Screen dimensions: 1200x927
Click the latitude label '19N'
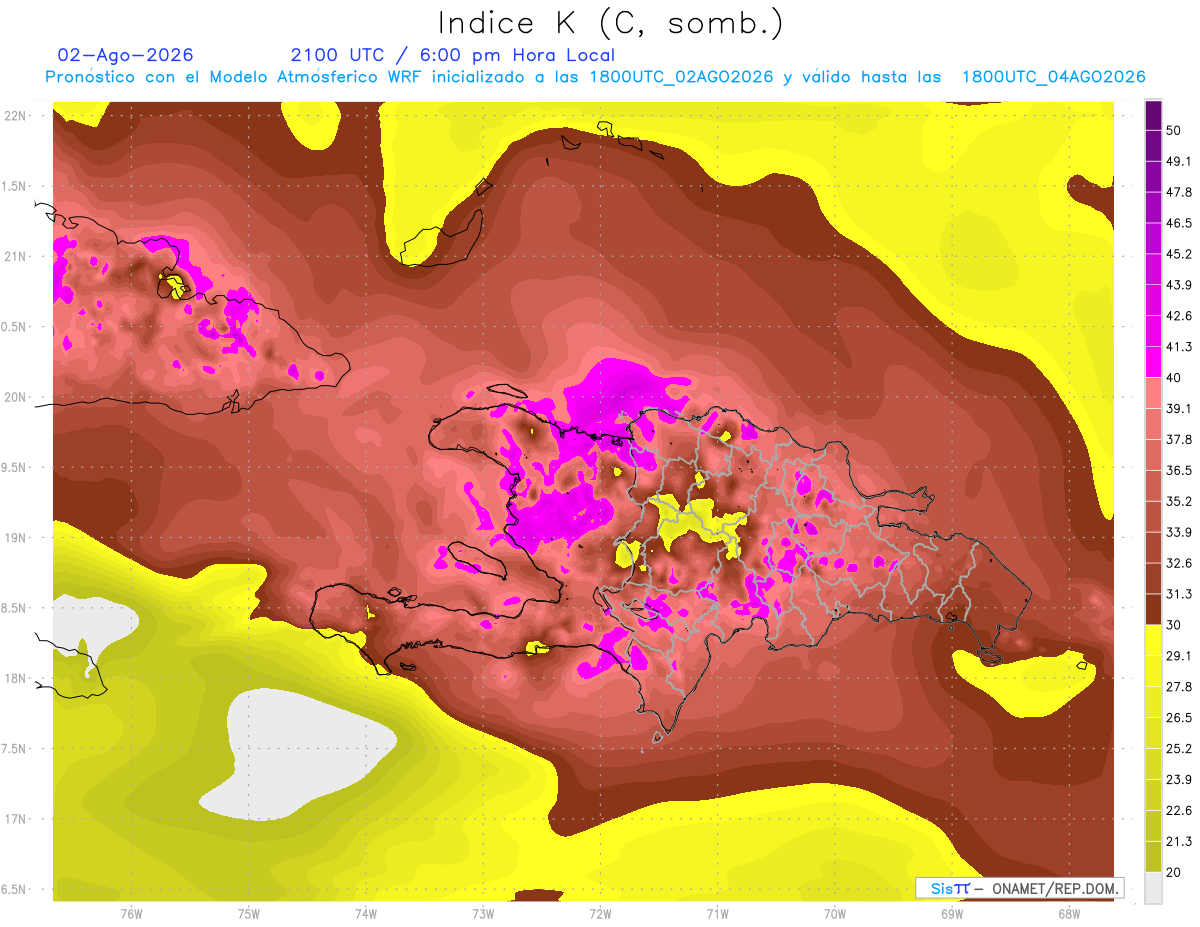click(x=16, y=538)
